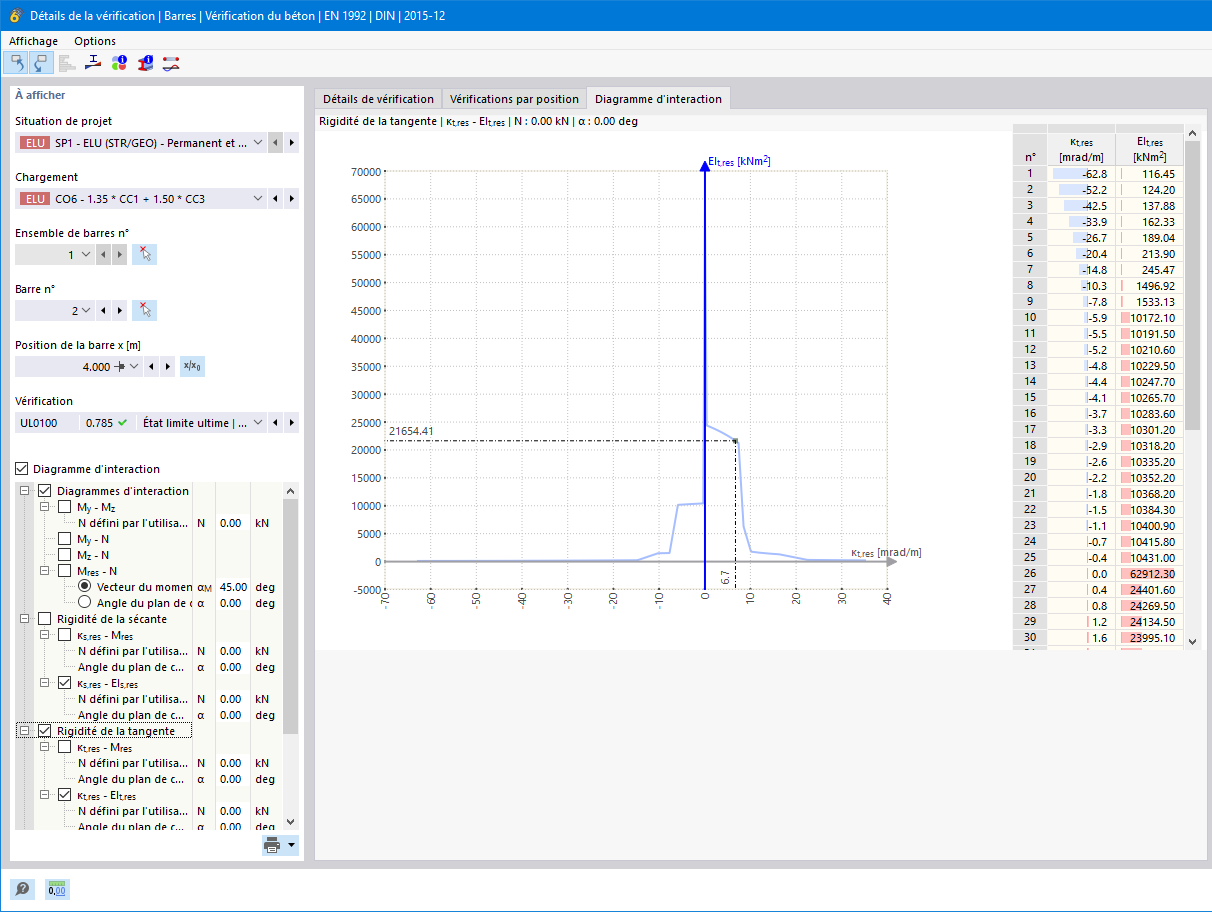Pick member set graphically with cursor icon

(x=145, y=255)
